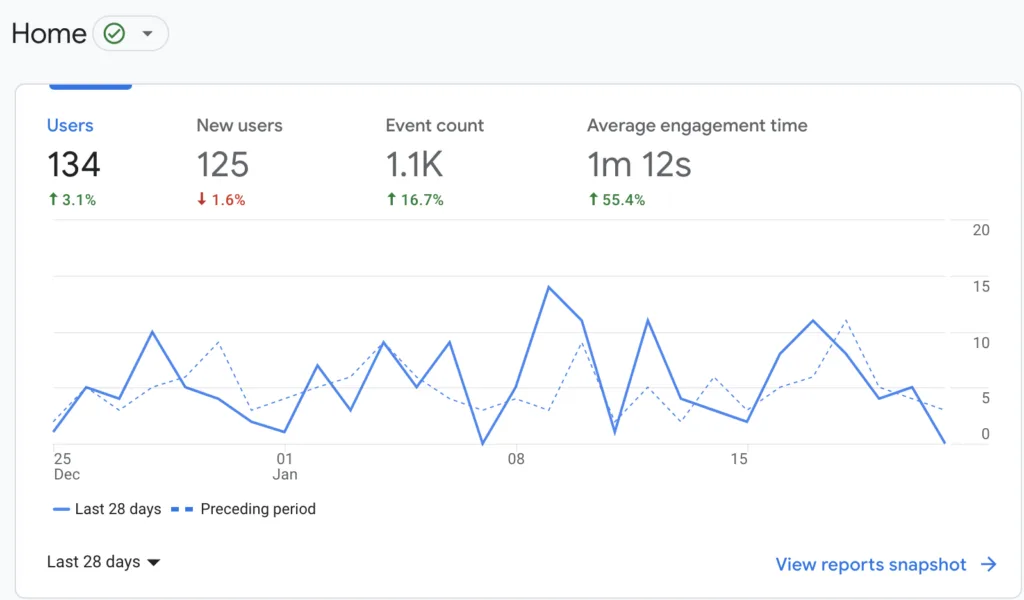Open the Last 28 days date dropdown

(103, 562)
